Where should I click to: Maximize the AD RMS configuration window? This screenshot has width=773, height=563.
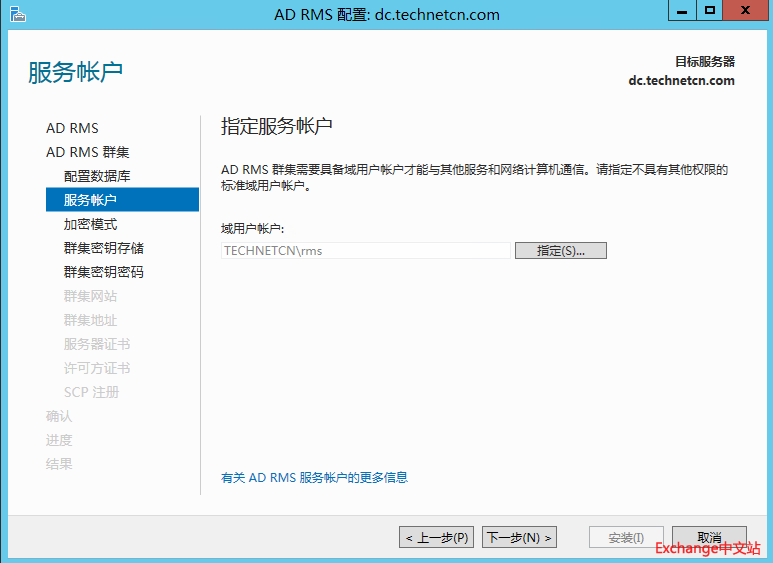pos(710,11)
